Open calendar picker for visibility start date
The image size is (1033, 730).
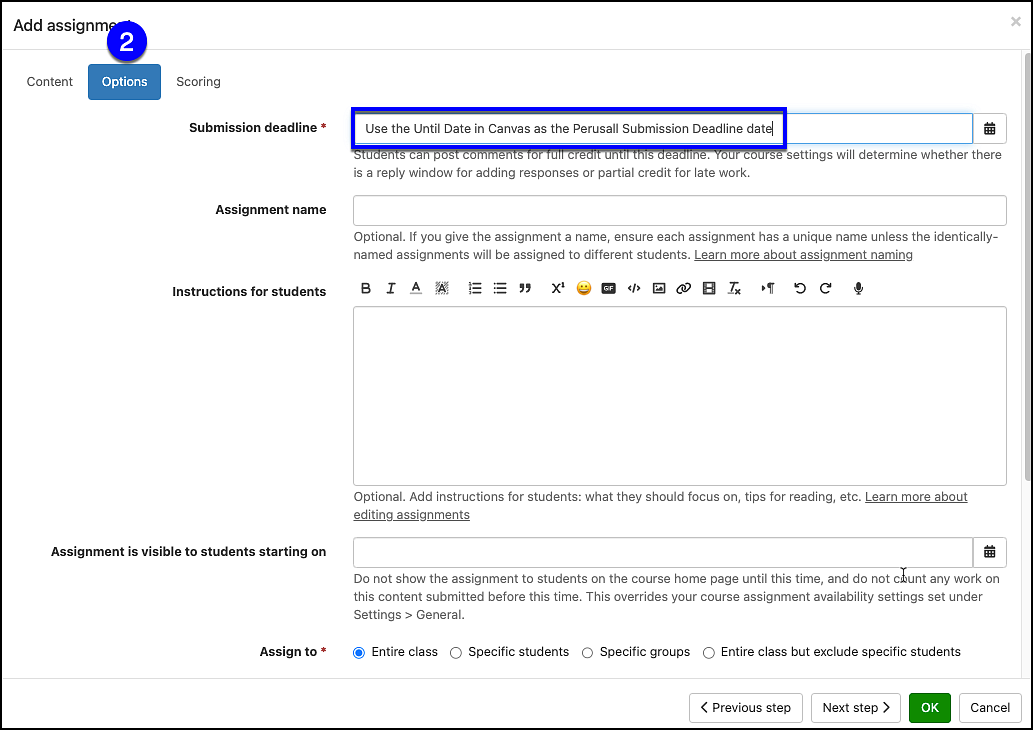point(990,552)
